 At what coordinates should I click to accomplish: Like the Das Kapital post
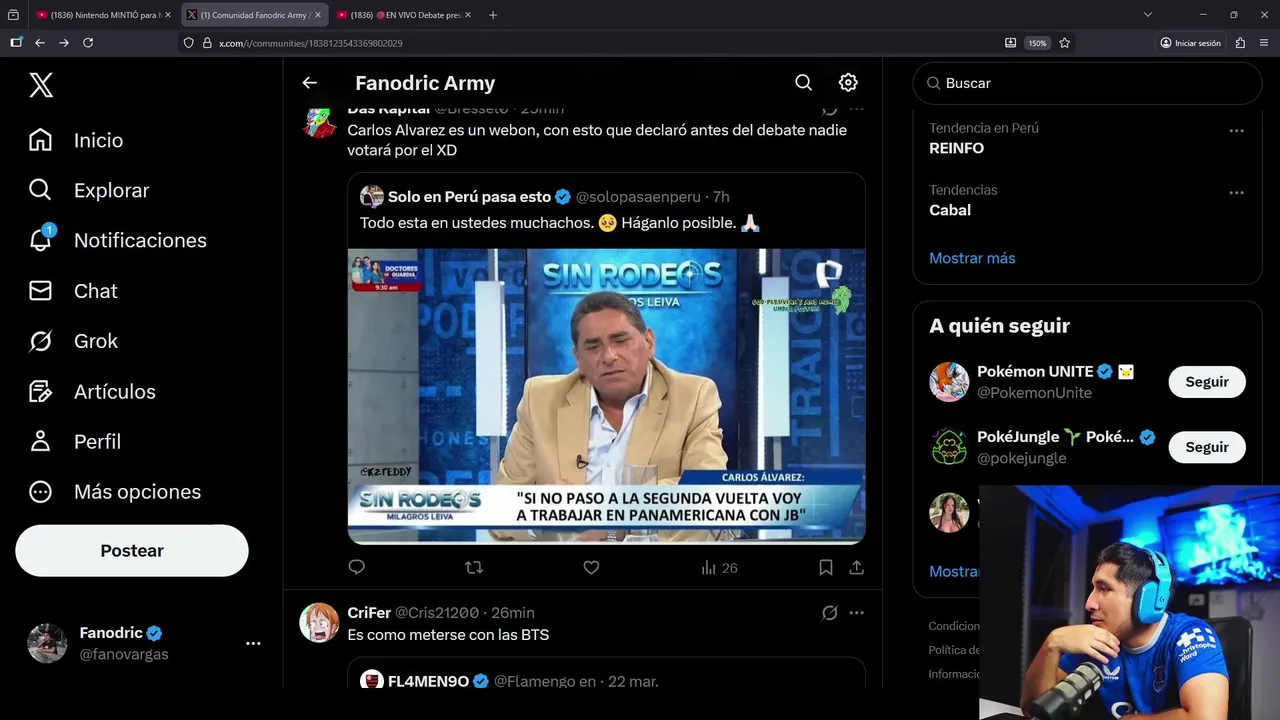click(x=591, y=568)
